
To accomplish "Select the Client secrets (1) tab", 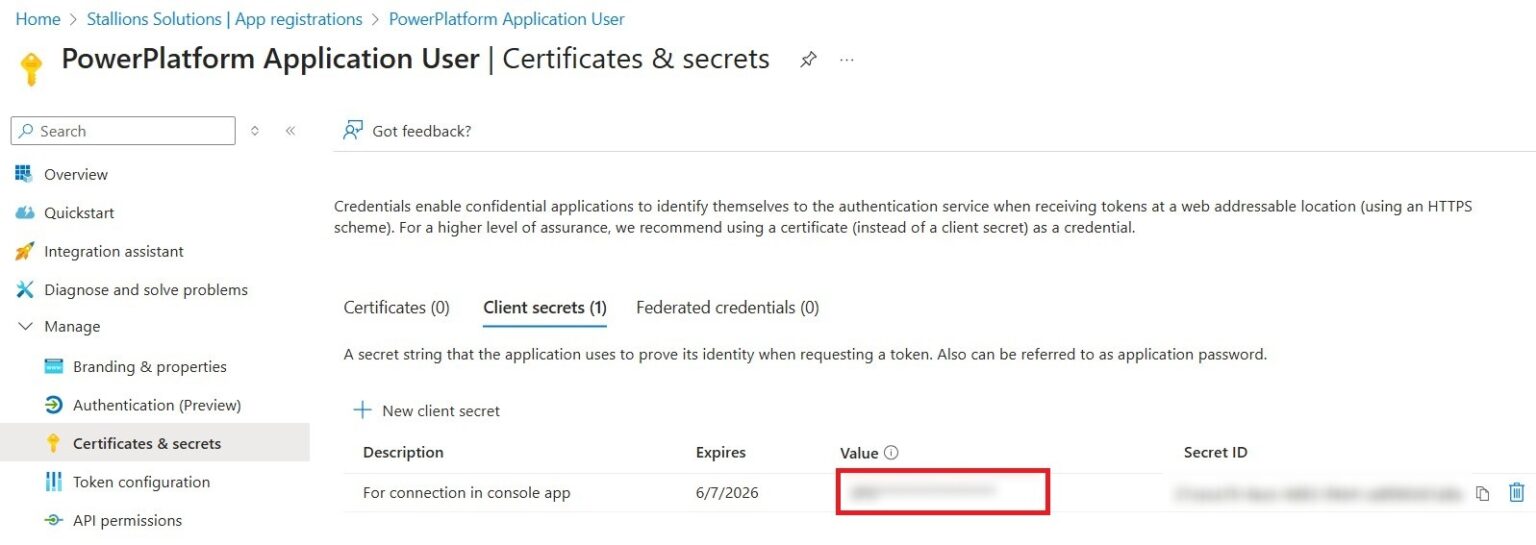I will click(544, 308).
